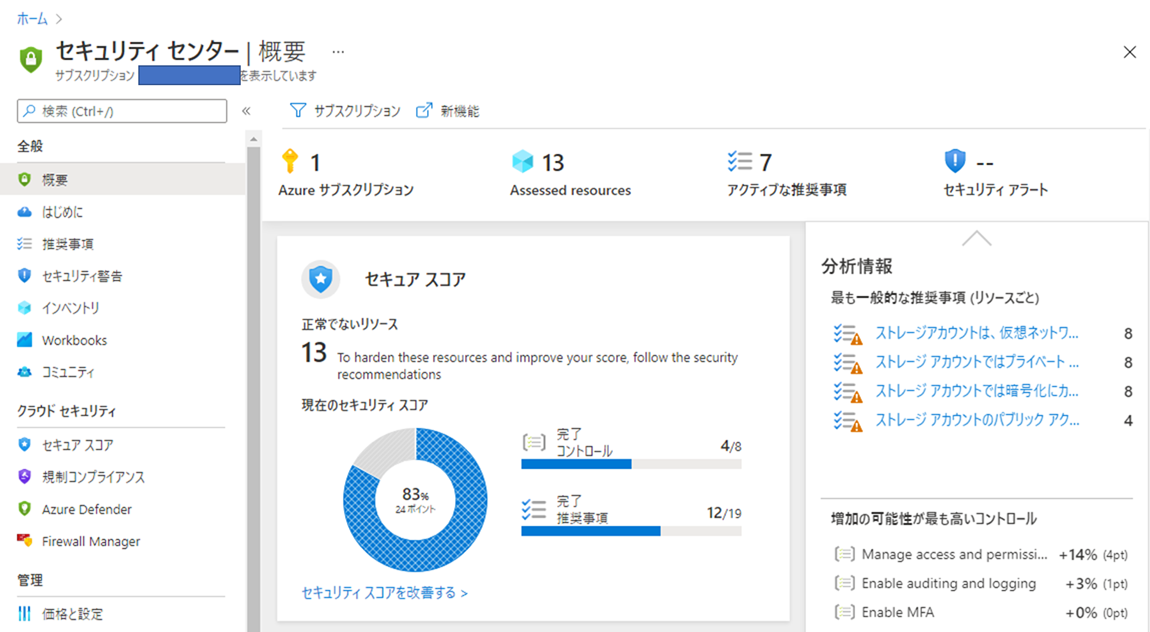Screen dimensions: 1150x632
Task: Click the アクティブな推奨事項 label
Action: click(x=787, y=190)
